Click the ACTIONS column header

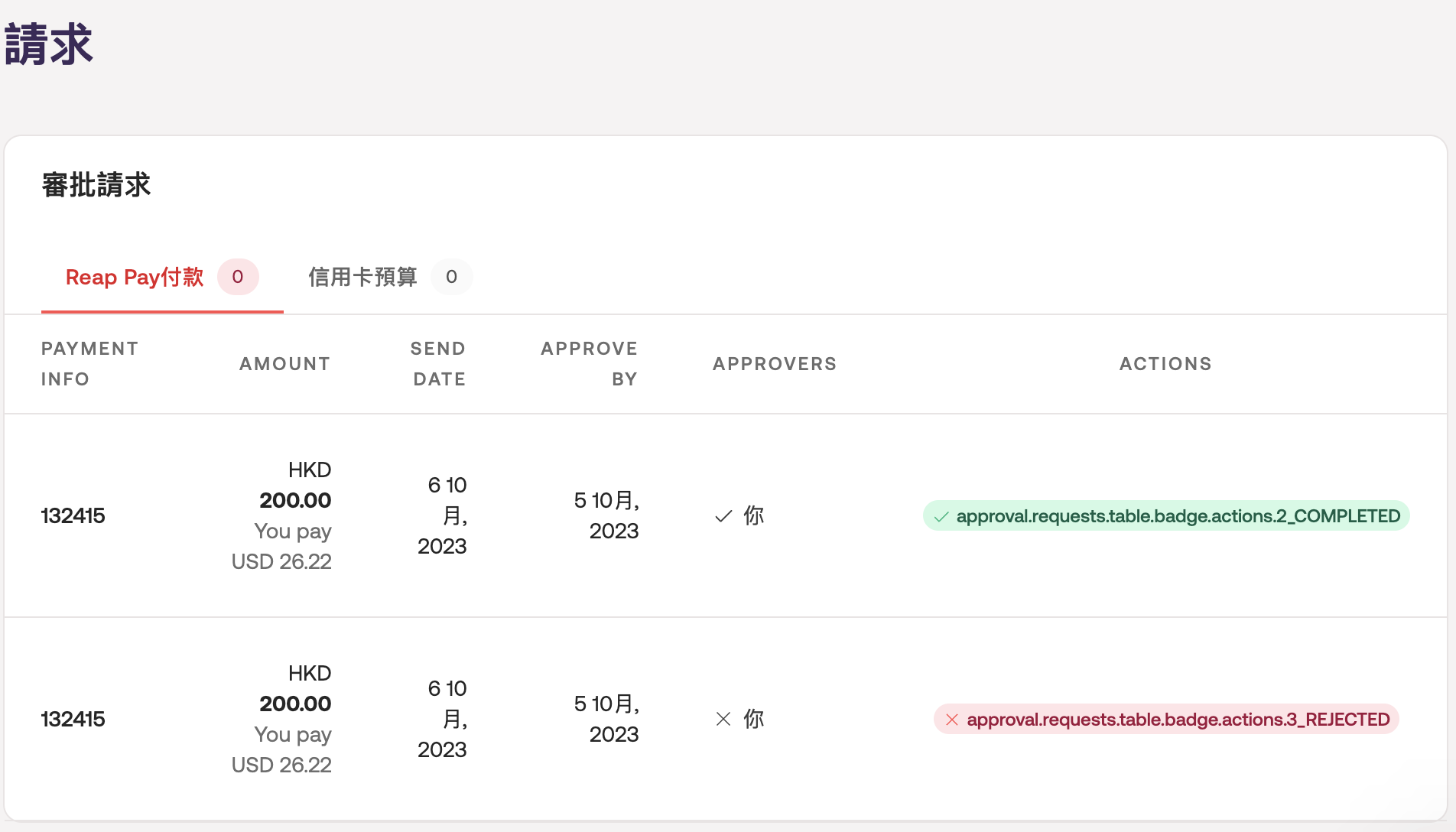[1165, 364]
